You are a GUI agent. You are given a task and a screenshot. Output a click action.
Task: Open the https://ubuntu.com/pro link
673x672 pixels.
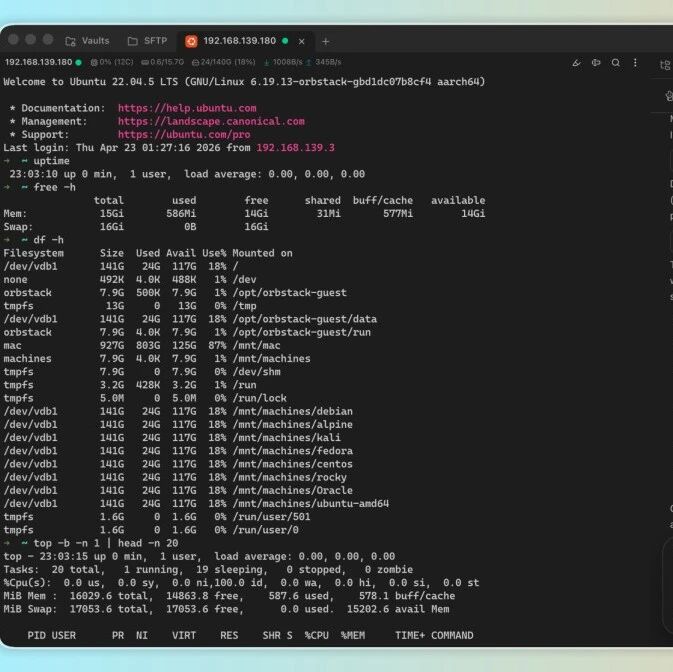click(184, 135)
